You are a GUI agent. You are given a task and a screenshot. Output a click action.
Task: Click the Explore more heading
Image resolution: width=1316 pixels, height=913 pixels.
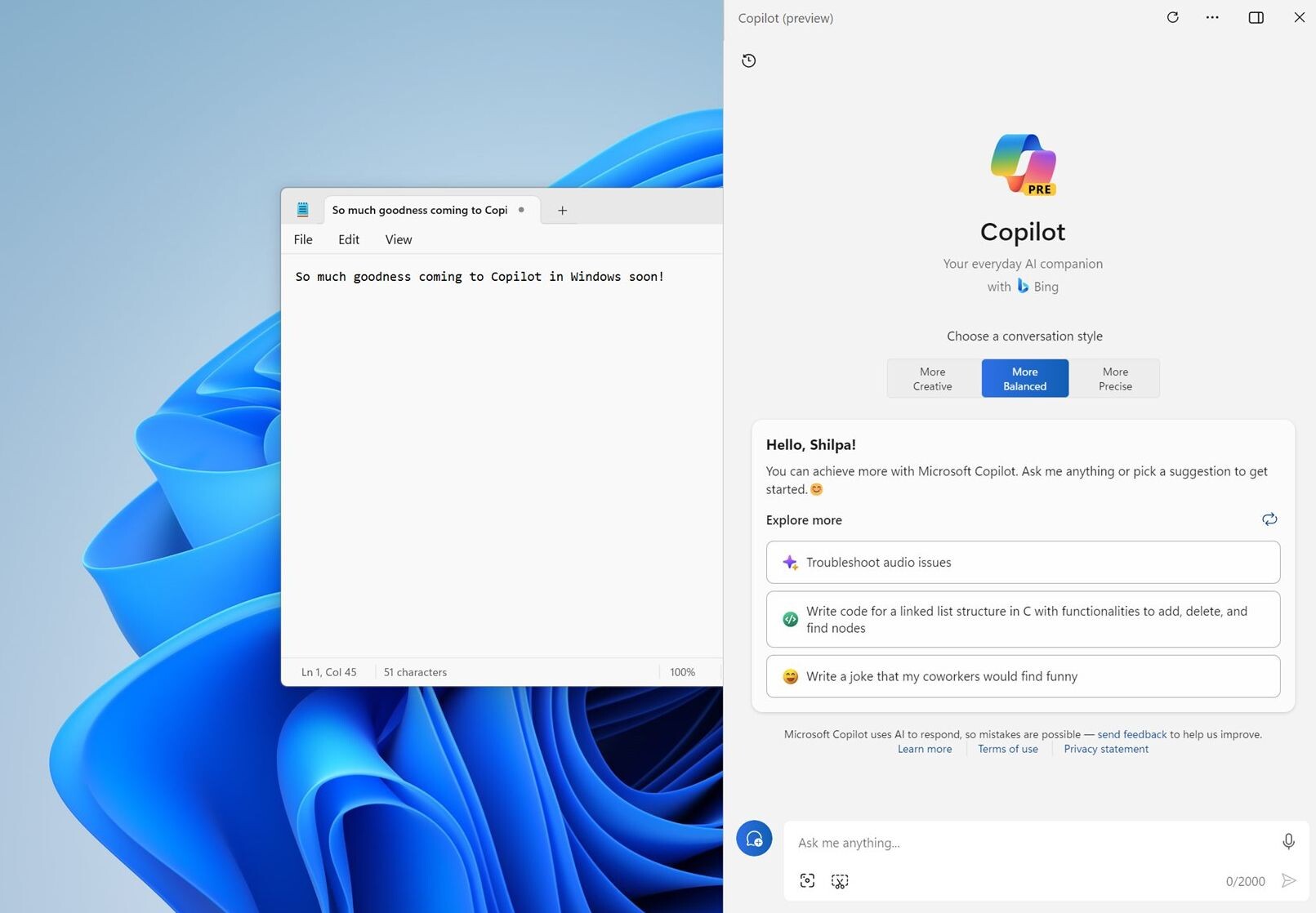coord(804,520)
